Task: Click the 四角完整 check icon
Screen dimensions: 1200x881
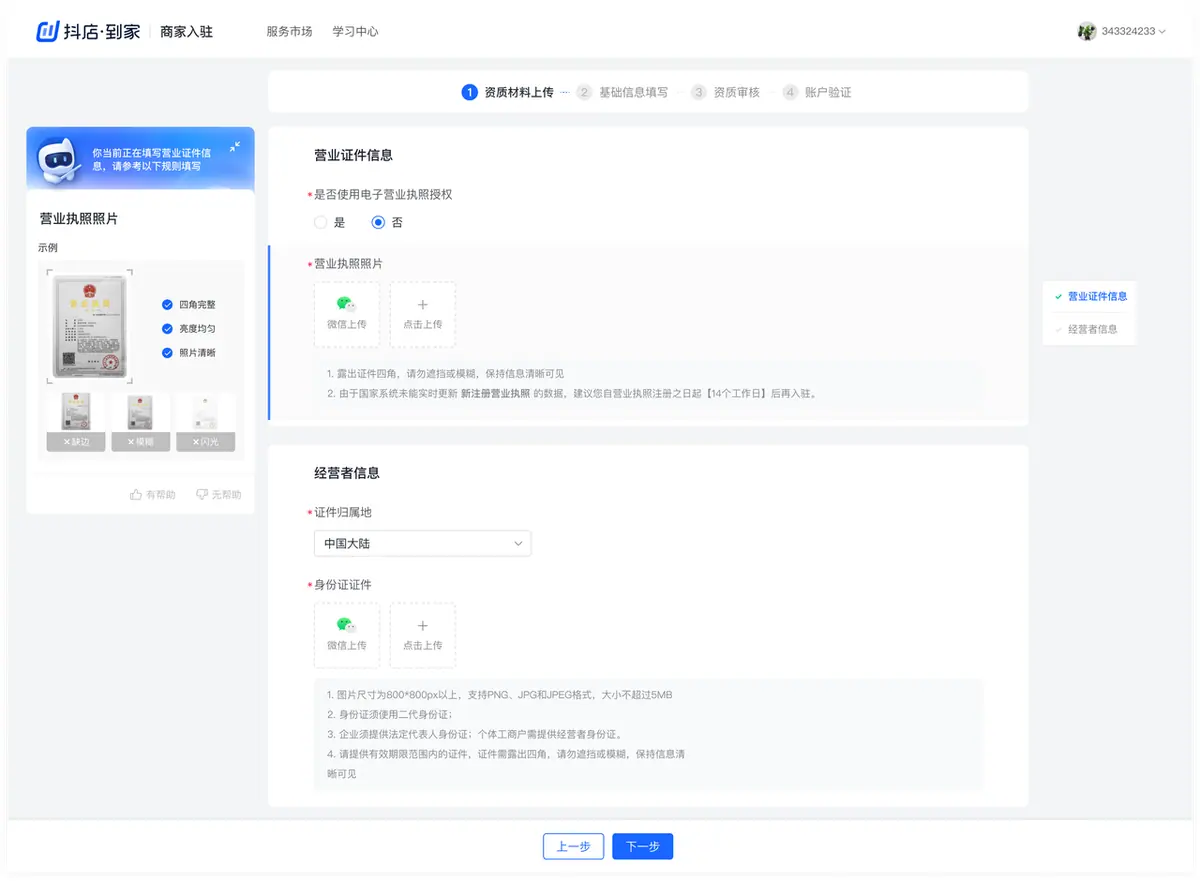Action: tap(167, 305)
